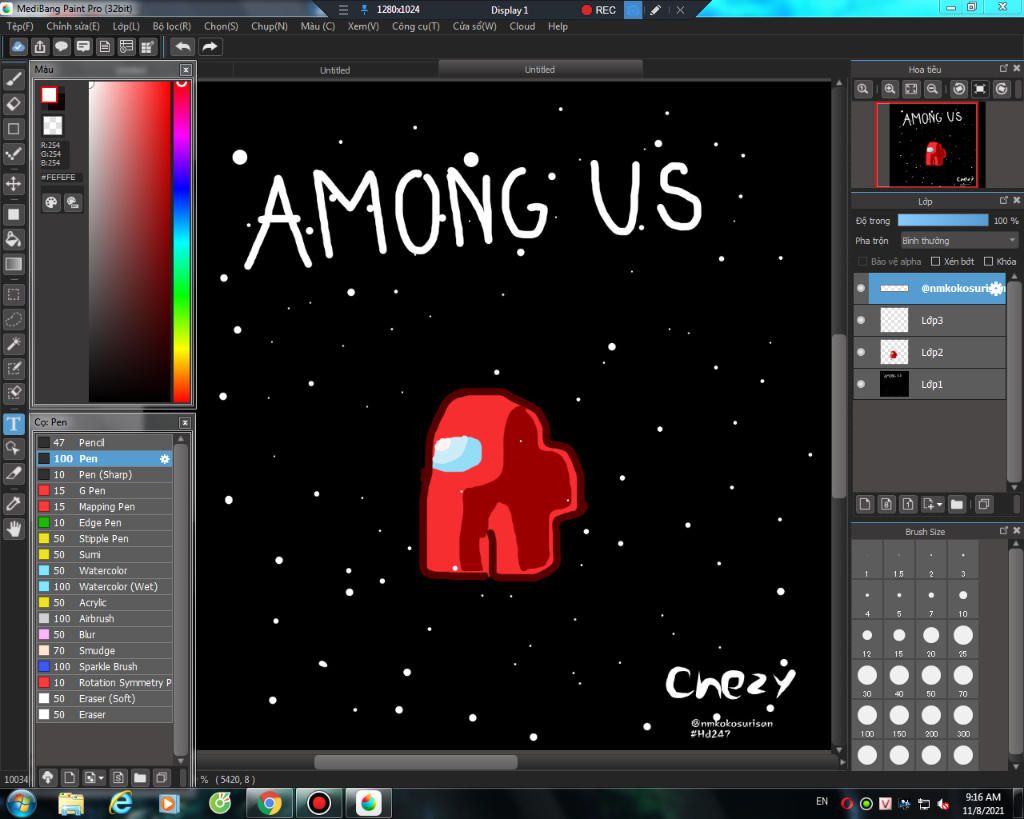Select the rectangular Select tool
The height and width of the screenshot is (819, 1024).
[x=14, y=295]
